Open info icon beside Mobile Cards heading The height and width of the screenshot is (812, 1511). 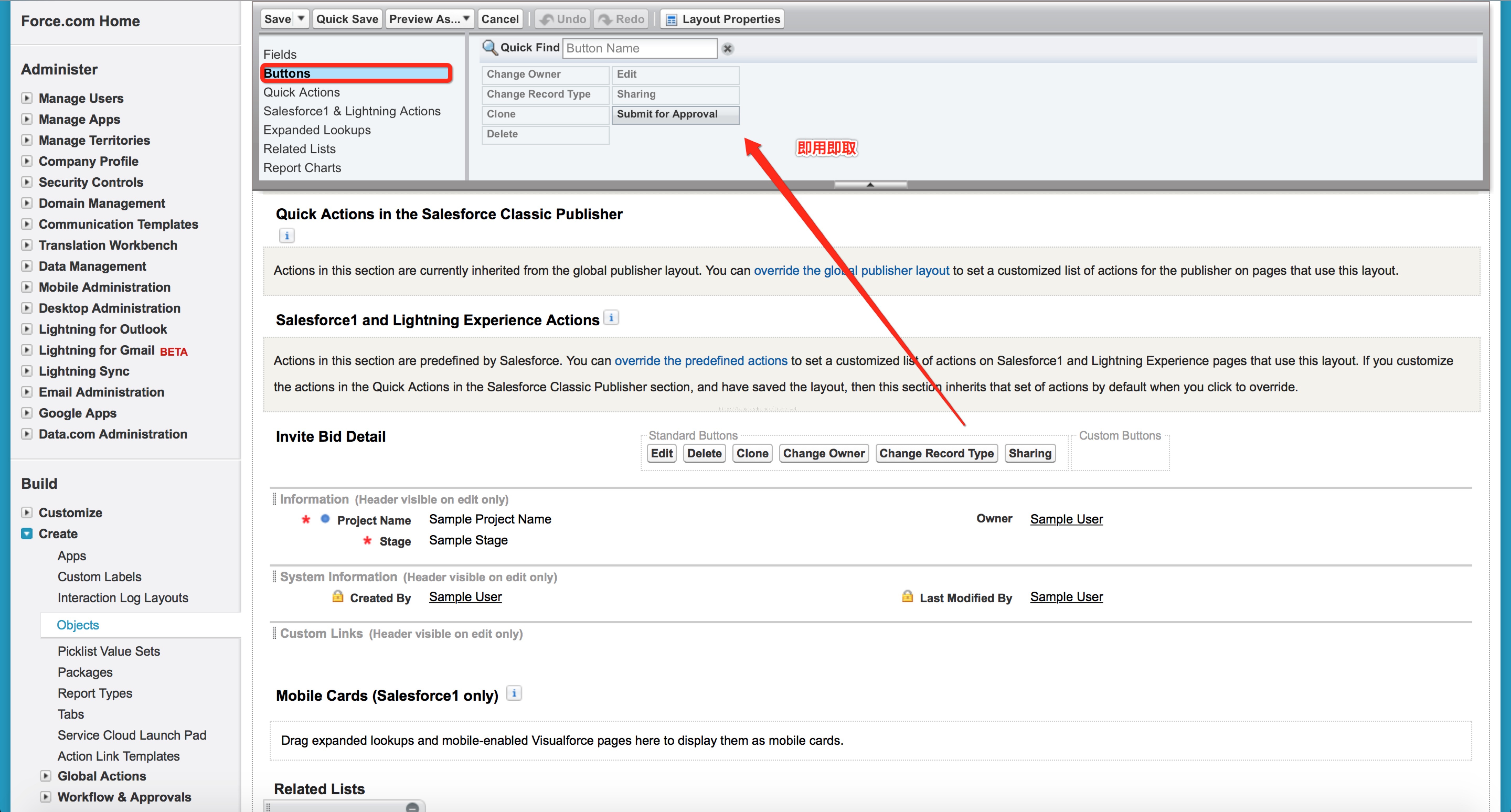(x=514, y=693)
